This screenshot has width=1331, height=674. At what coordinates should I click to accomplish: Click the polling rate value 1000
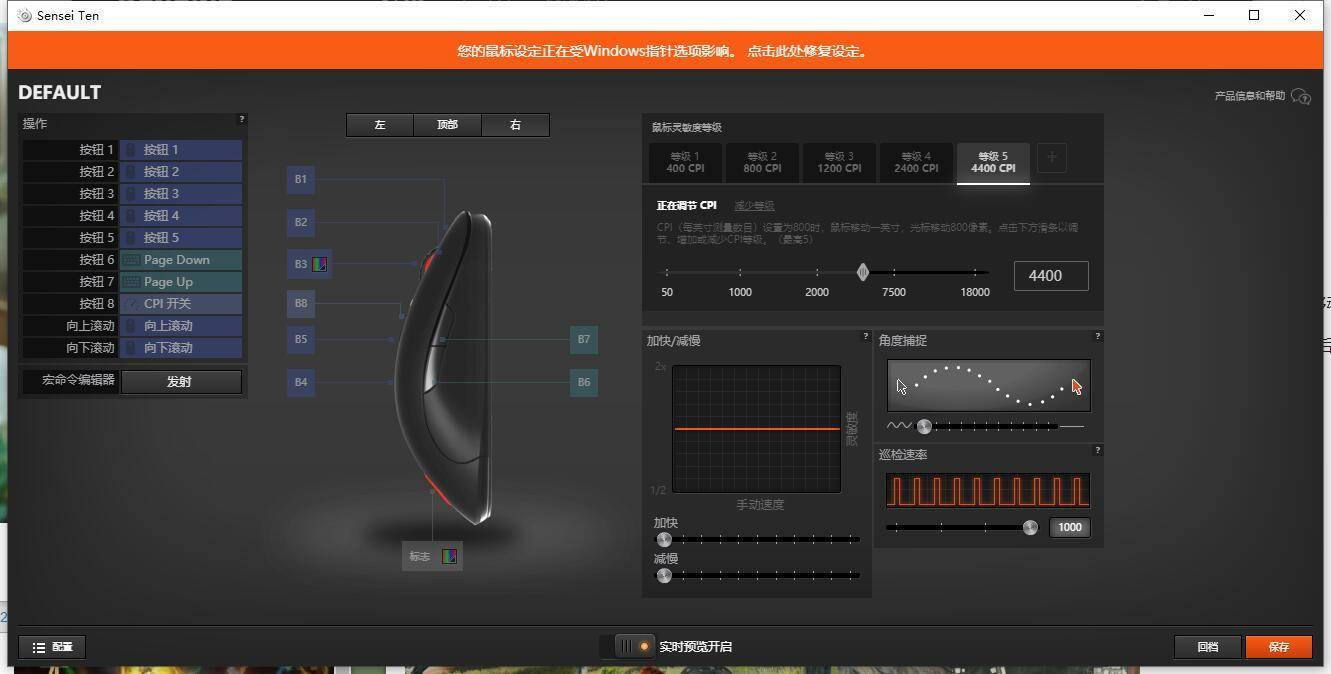(1069, 527)
